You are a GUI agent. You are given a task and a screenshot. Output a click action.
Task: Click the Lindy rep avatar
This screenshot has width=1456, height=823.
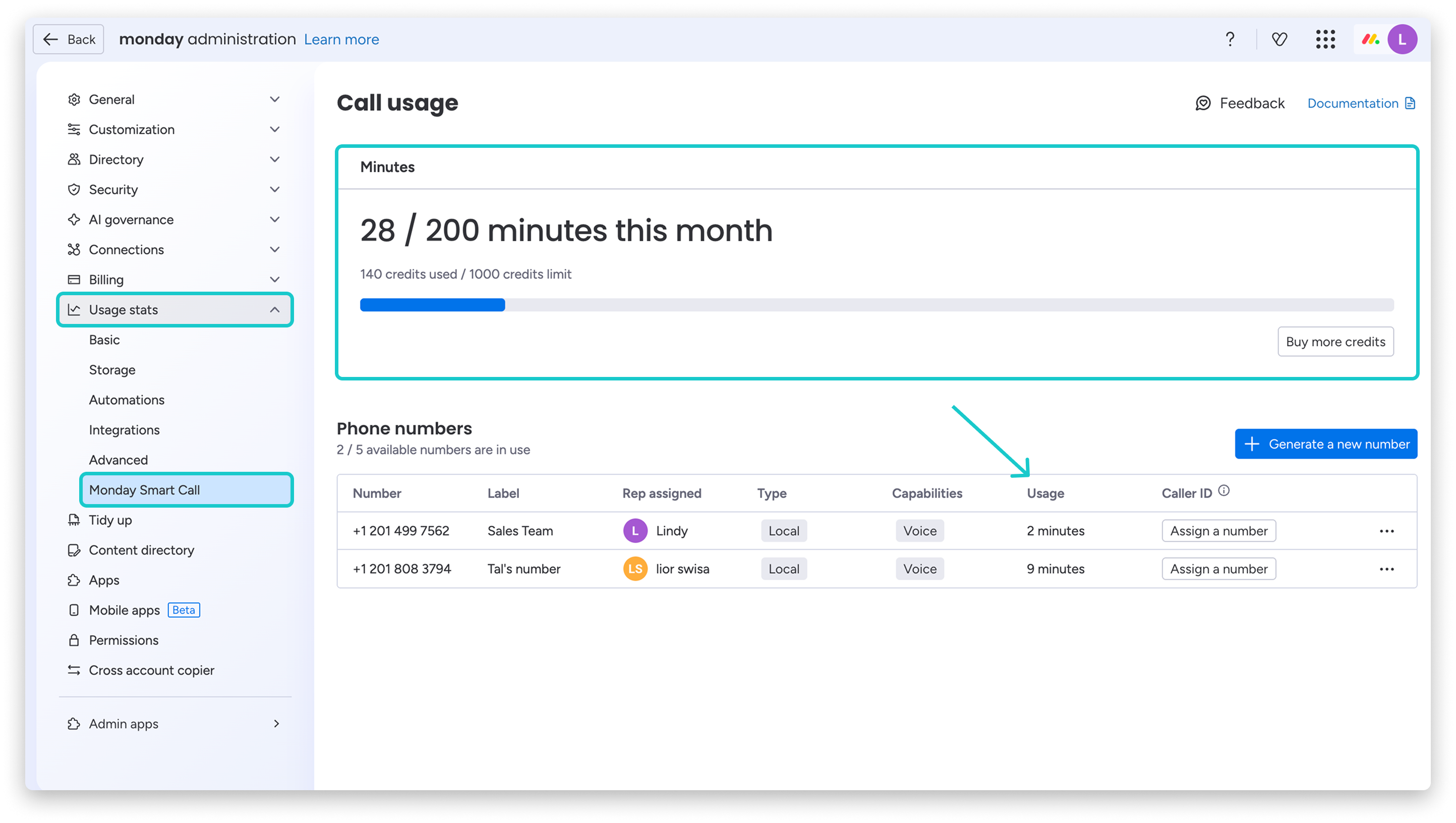pos(635,531)
